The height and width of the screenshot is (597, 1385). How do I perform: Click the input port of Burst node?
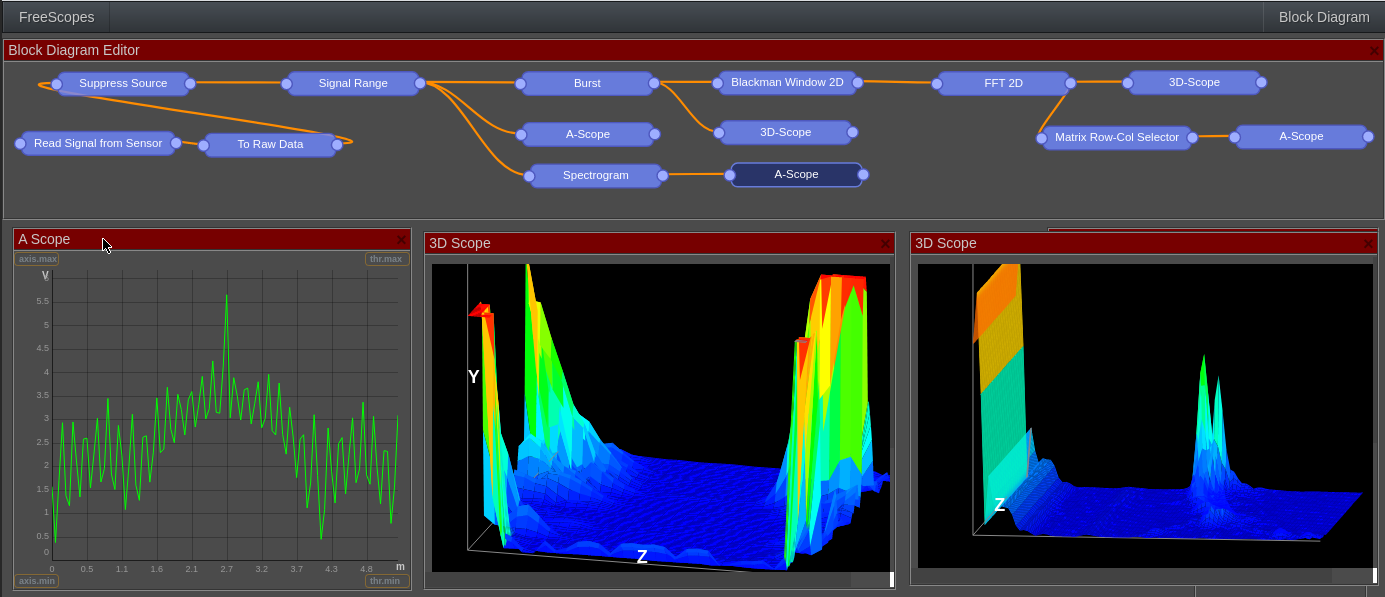pyautogui.click(x=520, y=84)
